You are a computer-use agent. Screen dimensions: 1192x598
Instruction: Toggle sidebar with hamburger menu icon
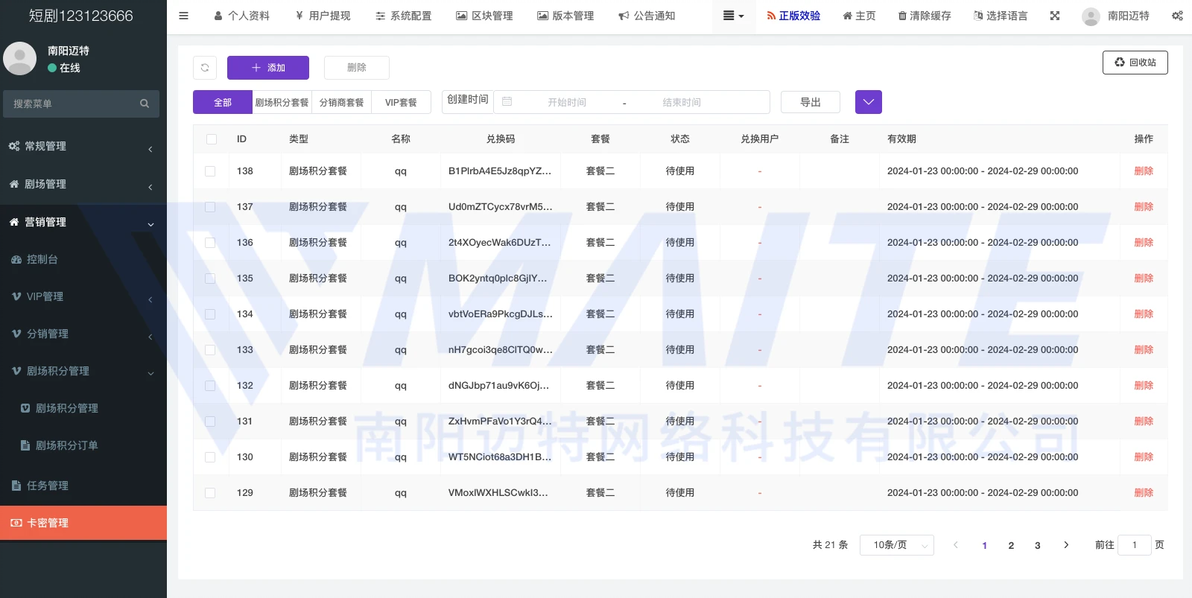[183, 16]
